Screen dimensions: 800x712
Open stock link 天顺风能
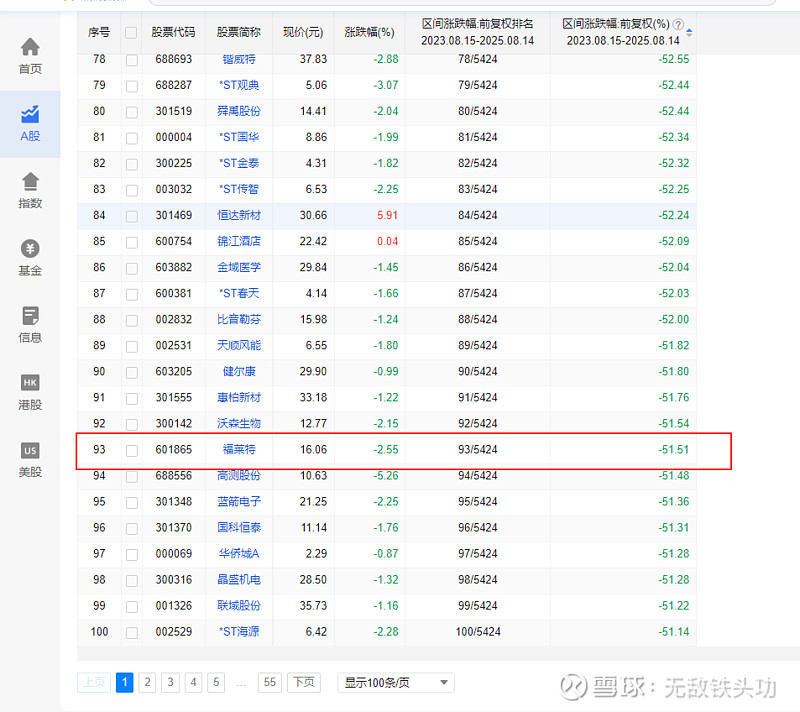pyautogui.click(x=239, y=345)
